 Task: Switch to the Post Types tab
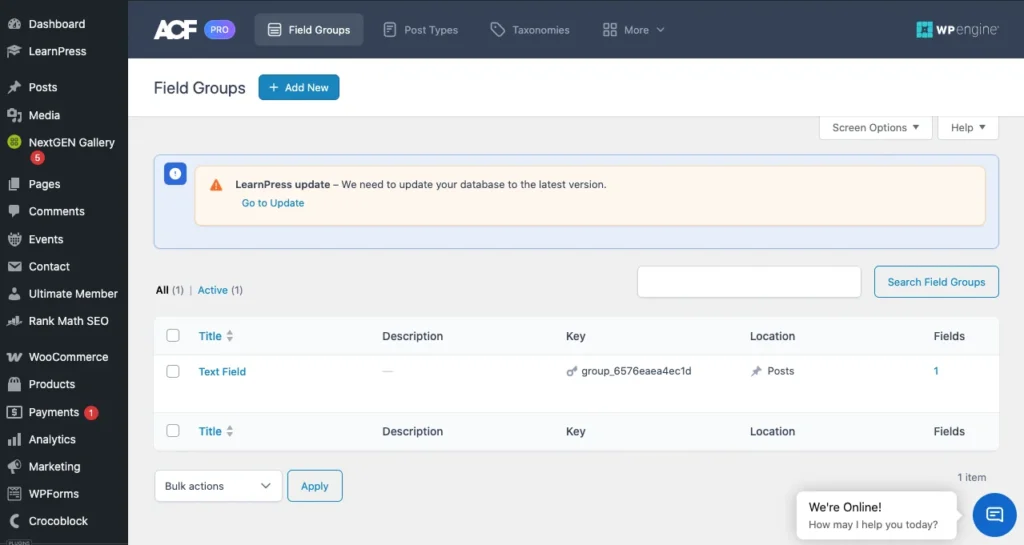click(420, 30)
